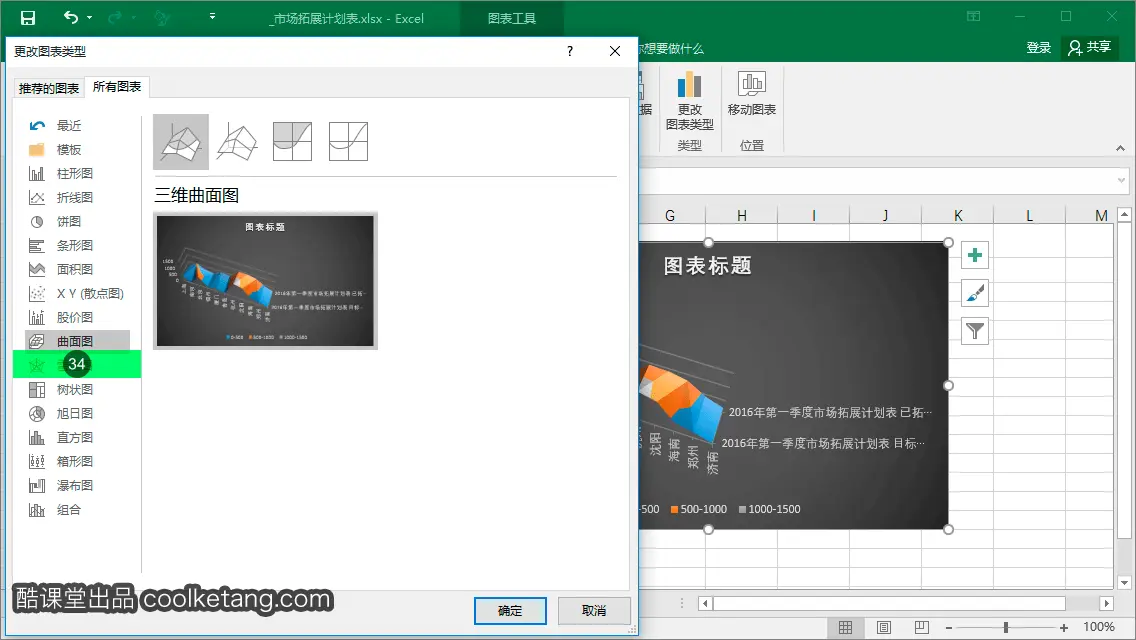Image resolution: width=1136 pixels, height=640 pixels.
Task: Select the 组合 combo chart category
Action: [69, 510]
